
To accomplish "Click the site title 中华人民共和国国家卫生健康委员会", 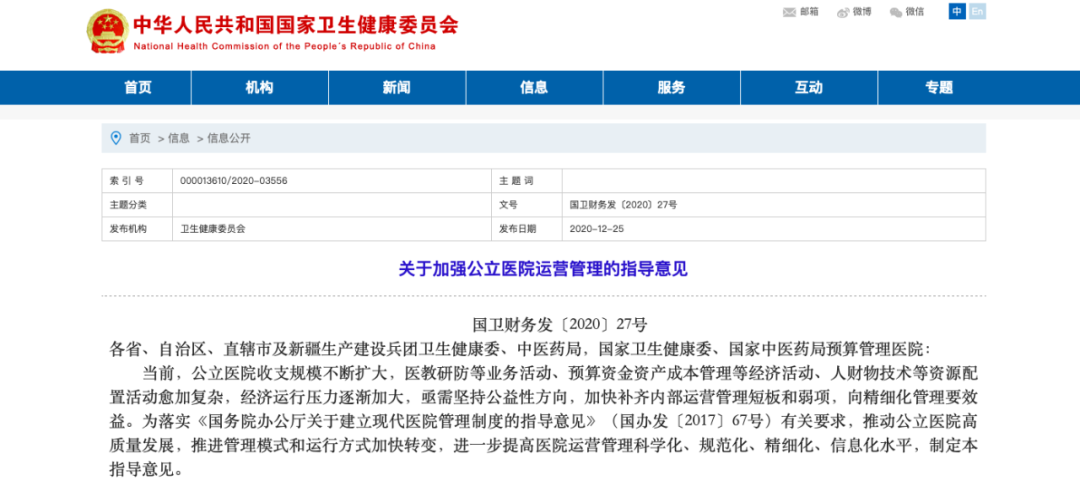I will point(295,25).
